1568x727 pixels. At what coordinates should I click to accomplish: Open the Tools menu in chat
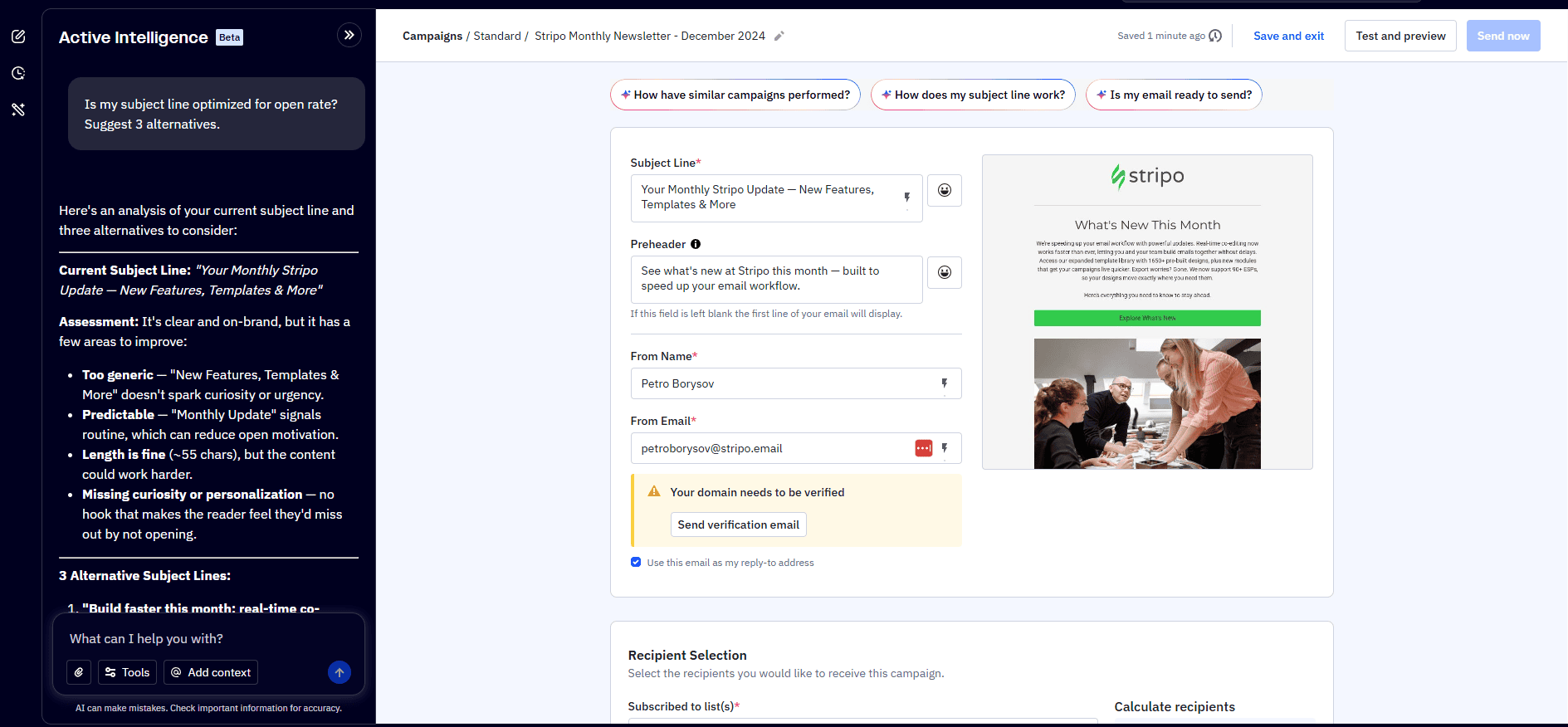click(127, 672)
